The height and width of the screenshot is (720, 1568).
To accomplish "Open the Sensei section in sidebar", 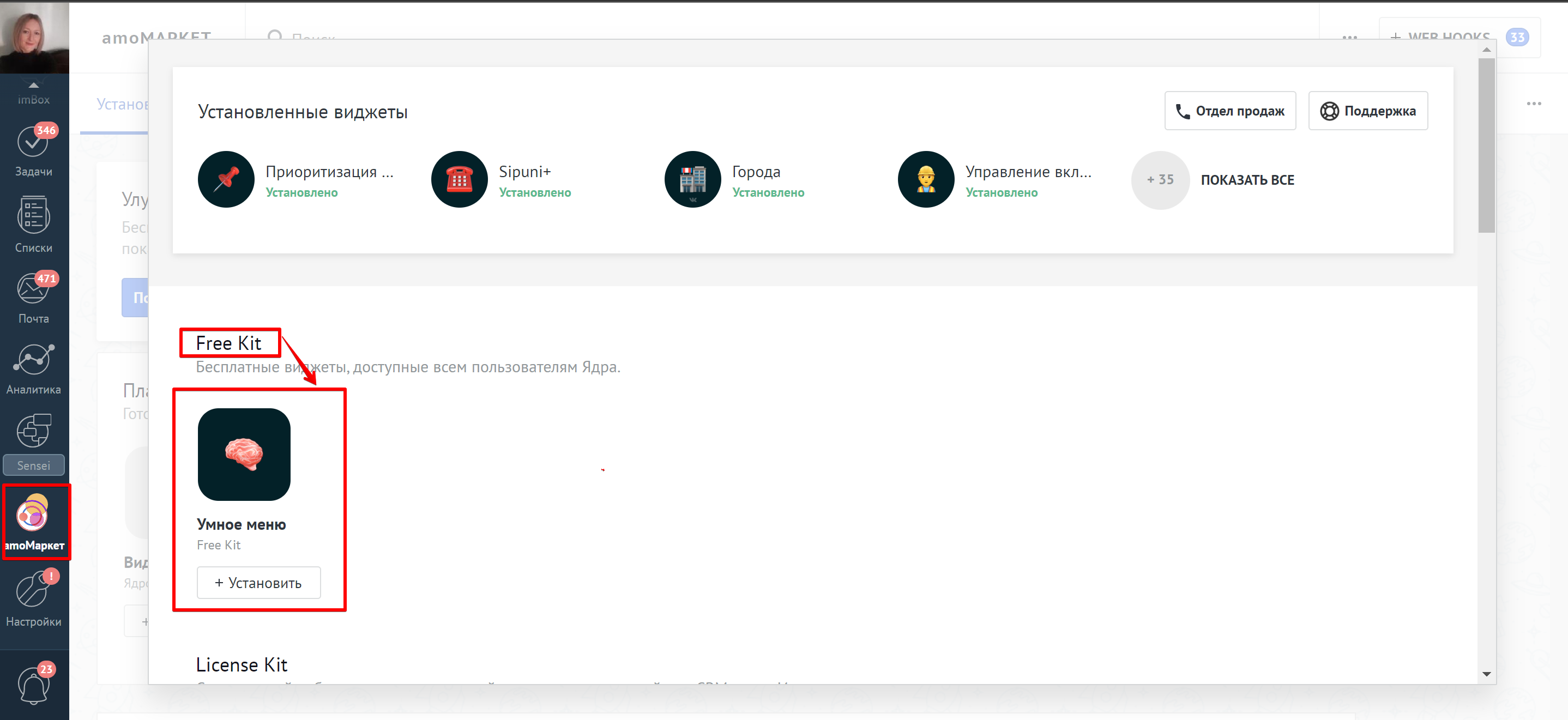I will 33,444.
